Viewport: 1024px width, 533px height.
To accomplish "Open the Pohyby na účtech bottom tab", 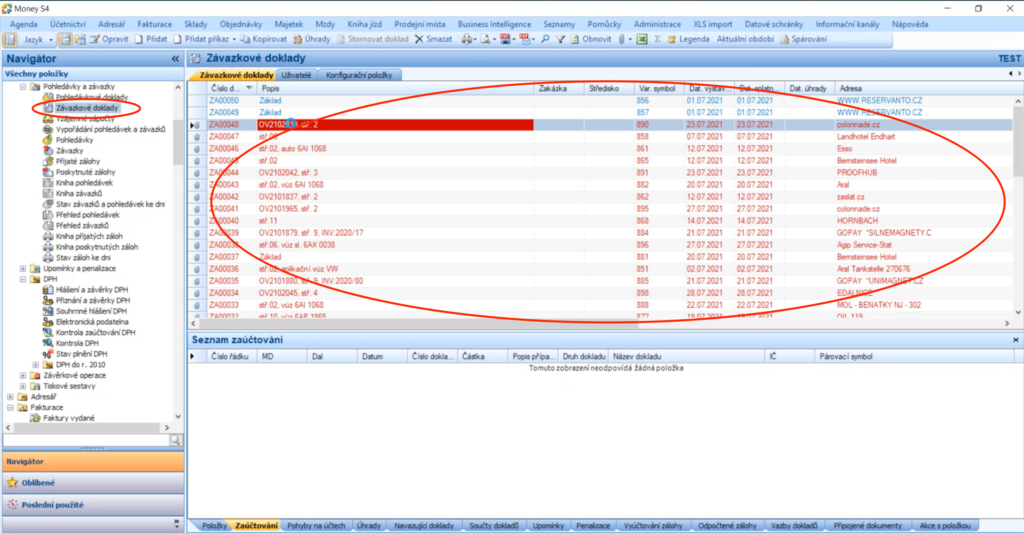I will [x=316, y=525].
